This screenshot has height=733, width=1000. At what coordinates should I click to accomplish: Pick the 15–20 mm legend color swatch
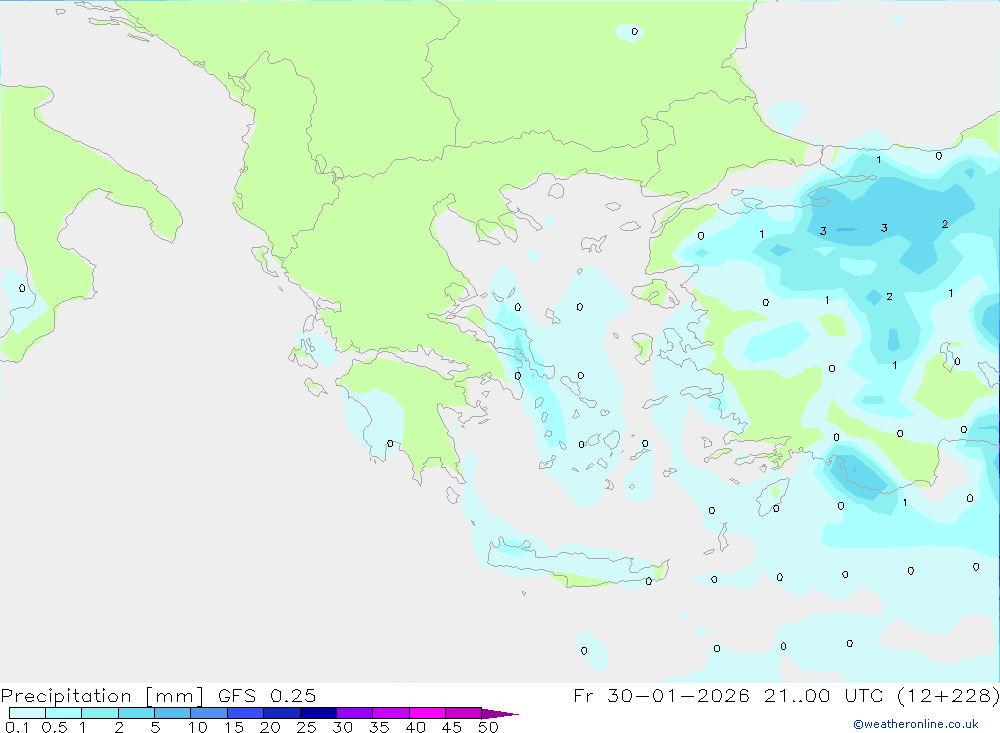point(245,713)
